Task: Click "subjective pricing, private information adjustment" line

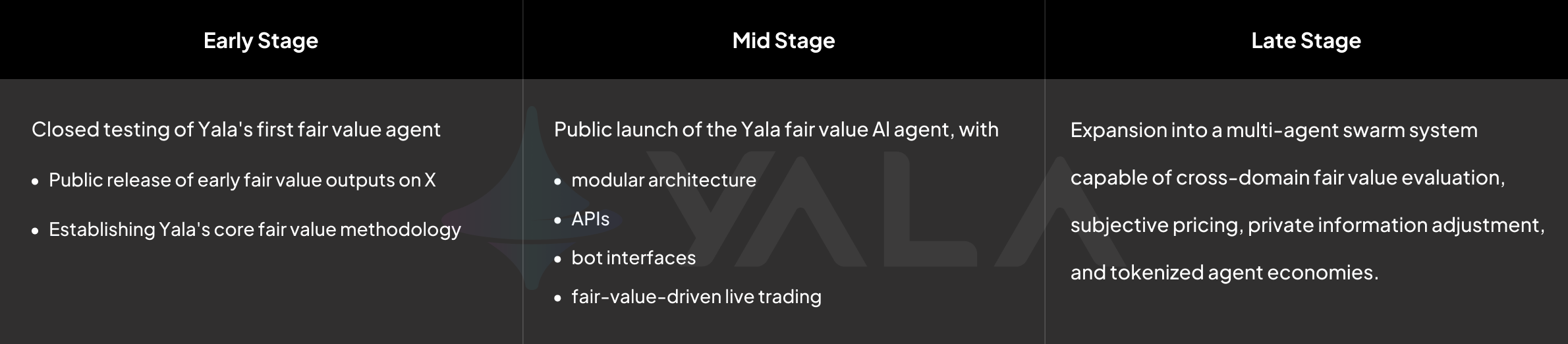Action: pos(1307,225)
